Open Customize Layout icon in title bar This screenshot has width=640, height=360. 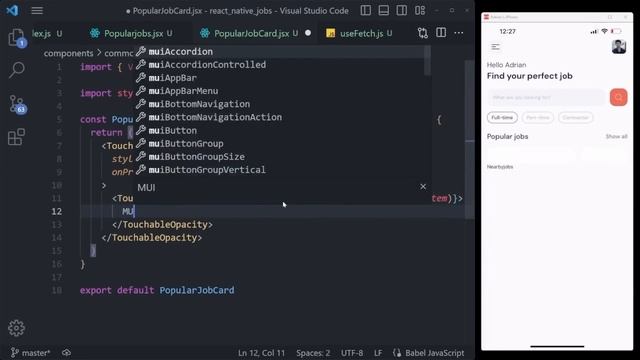tap(420, 11)
